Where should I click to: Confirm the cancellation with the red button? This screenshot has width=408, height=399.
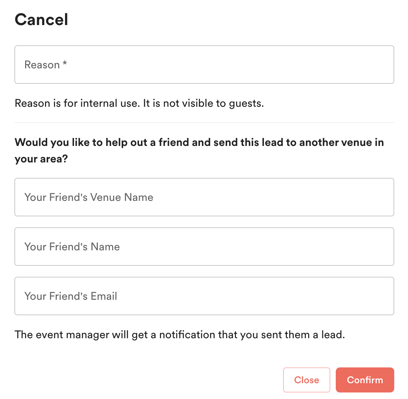365,380
